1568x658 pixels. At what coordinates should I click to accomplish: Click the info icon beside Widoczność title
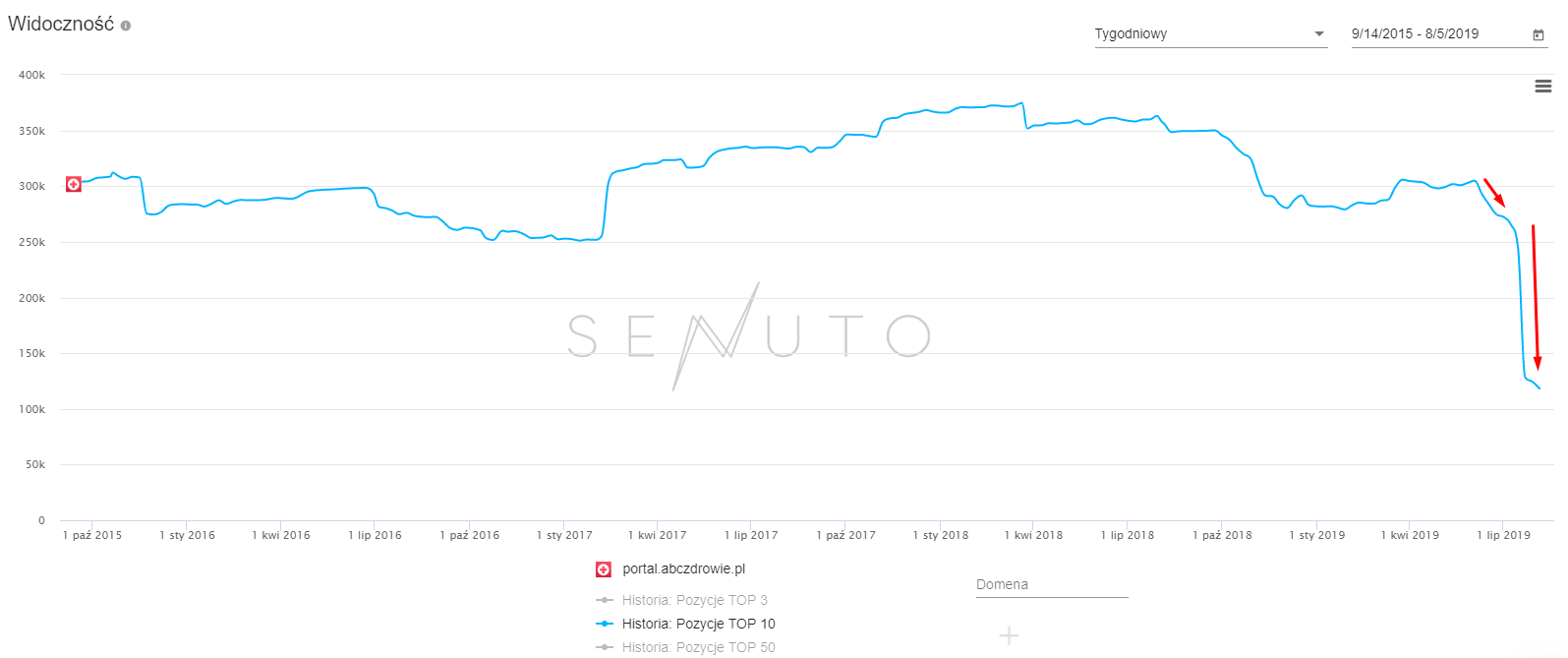[126, 26]
